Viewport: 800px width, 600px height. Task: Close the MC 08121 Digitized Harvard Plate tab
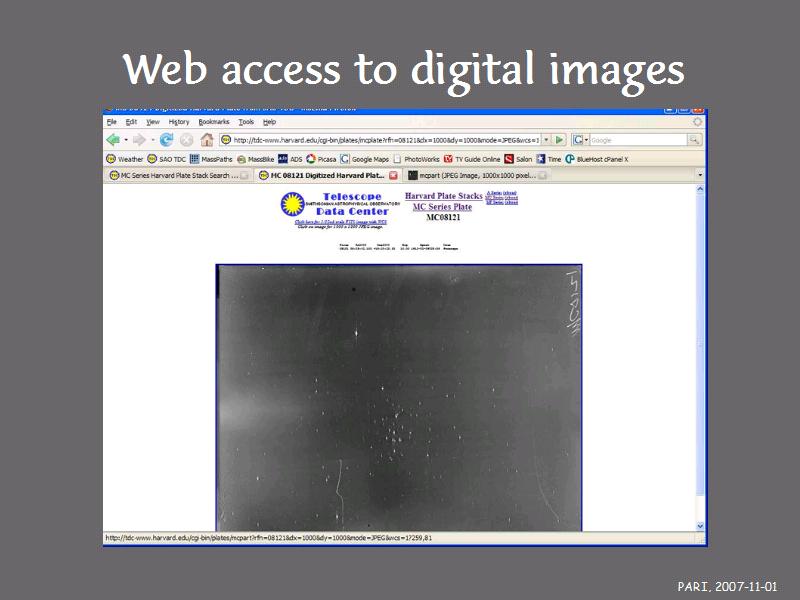coord(393,176)
